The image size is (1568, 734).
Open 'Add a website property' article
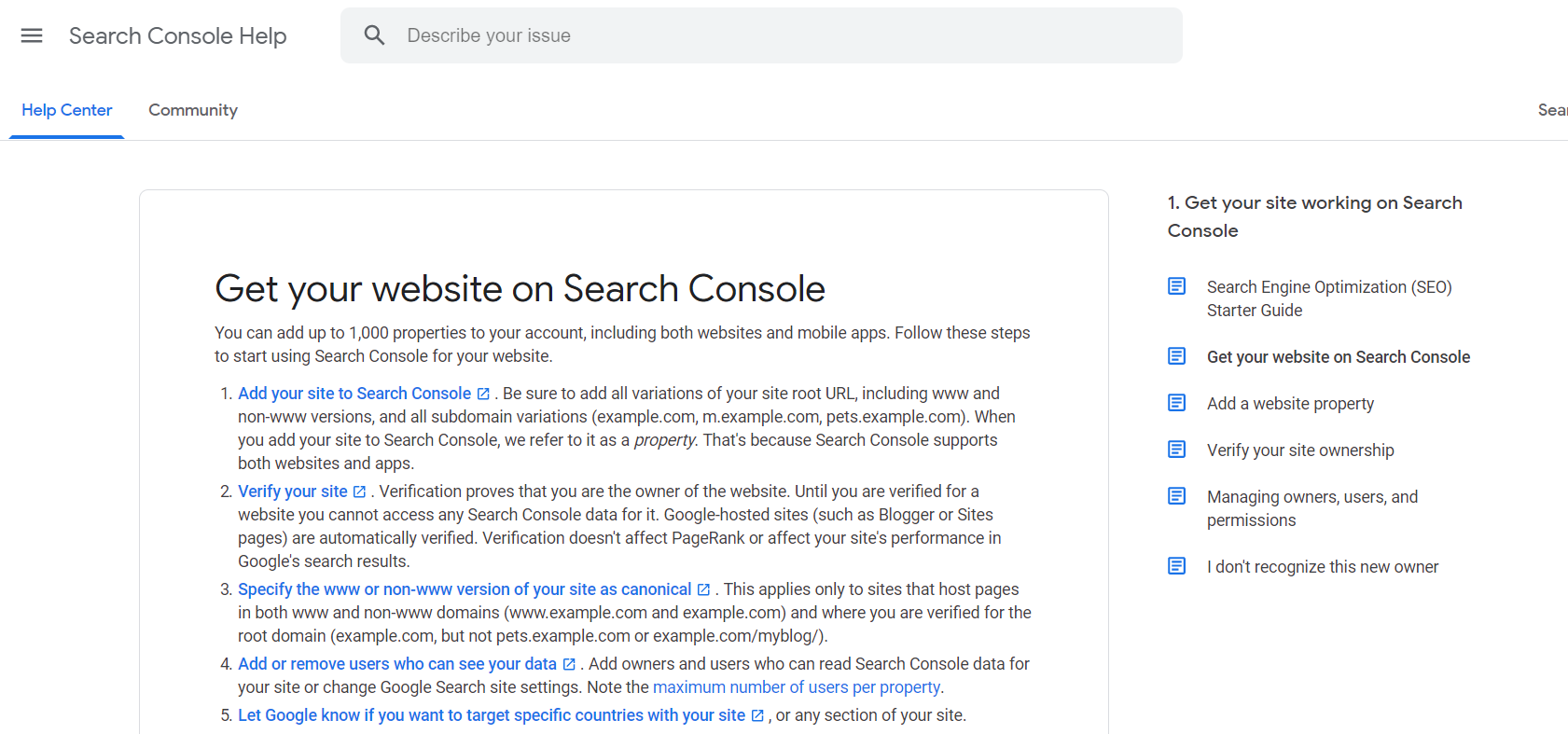coord(1291,404)
